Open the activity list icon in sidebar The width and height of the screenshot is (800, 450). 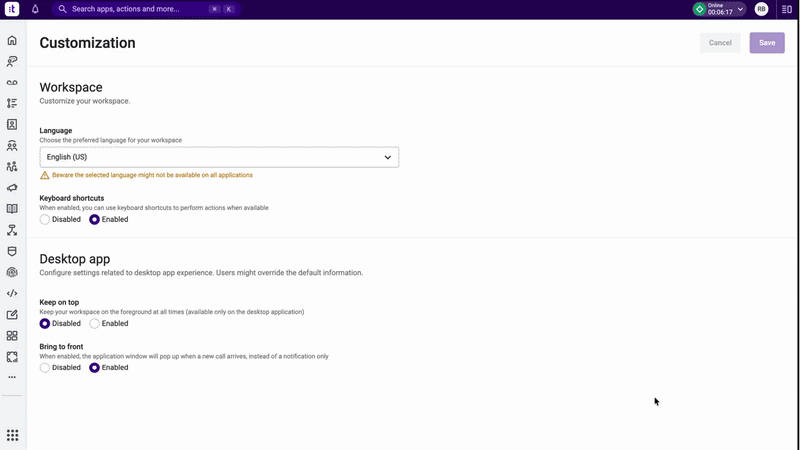(x=12, y=103)
